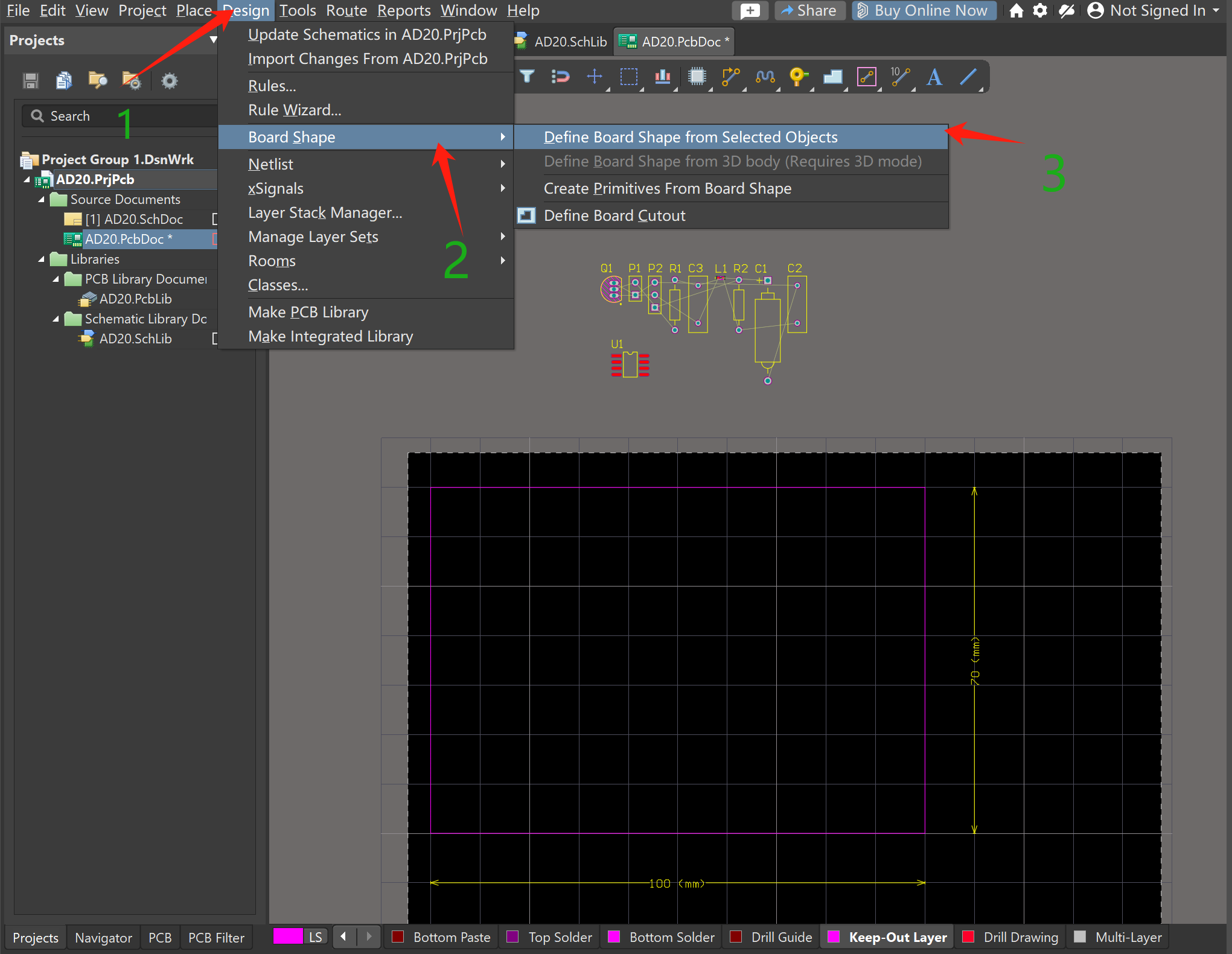1232x954 pixels.
Task: Choose Define Board Shape from Selected Objects
Action: click(690, 137)
